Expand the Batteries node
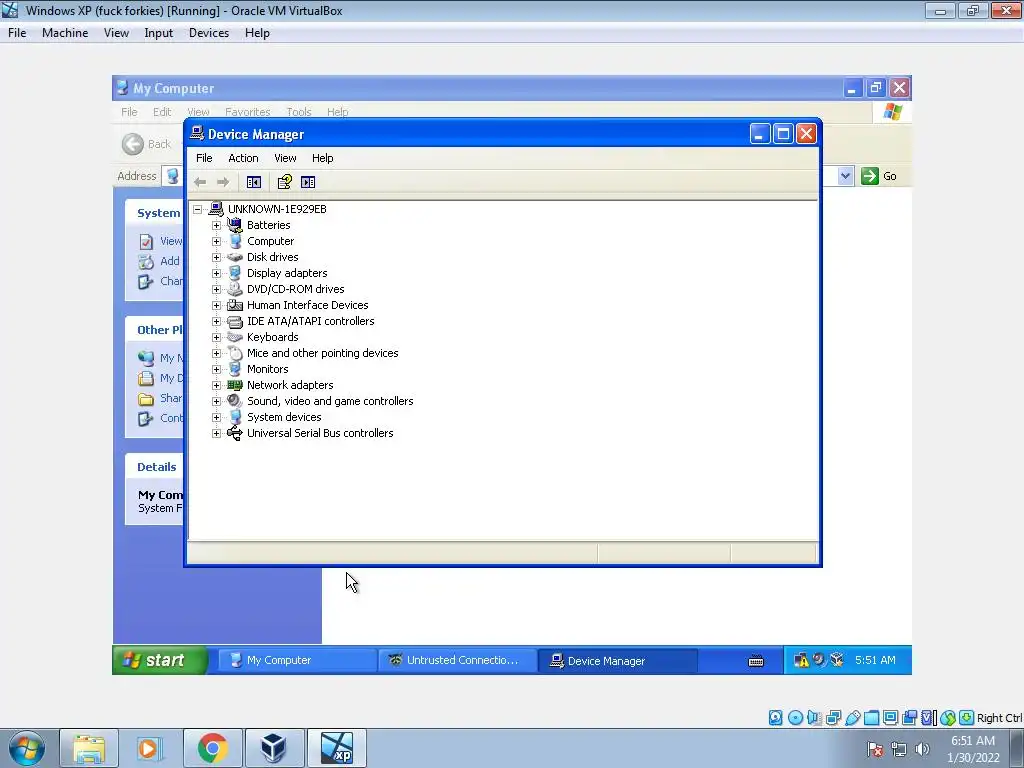1024x768 pixels. click(216, 225)
